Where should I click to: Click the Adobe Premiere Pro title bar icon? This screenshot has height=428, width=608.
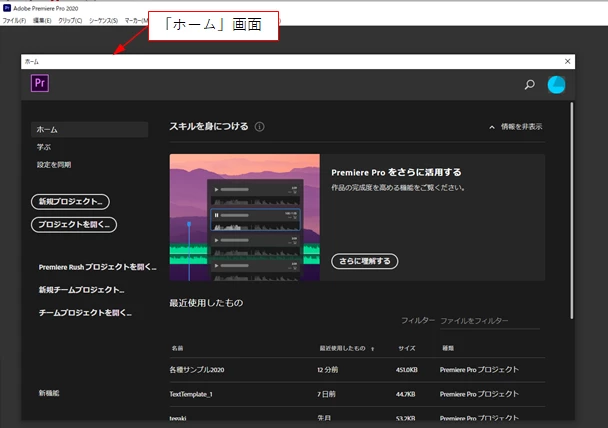point(7,8)
